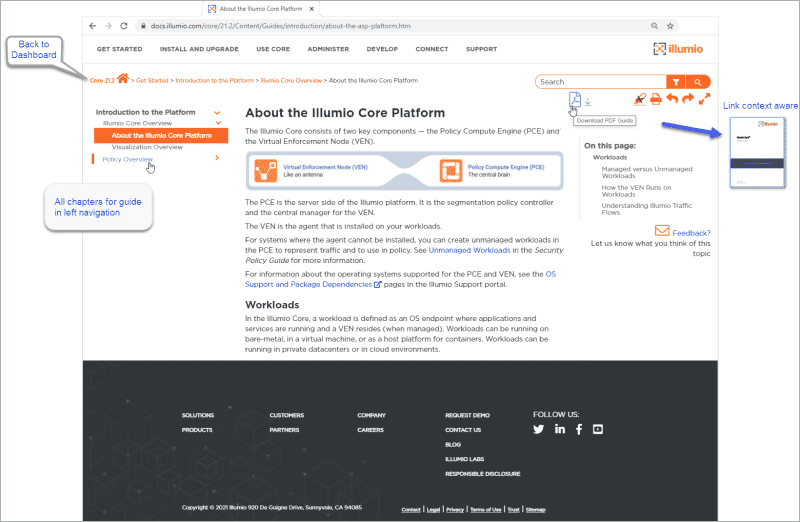Image resolution: width=800 pixels, height=522 pixels.
Task: Bookmark this page with the star icon
Action: coord(670,26)
